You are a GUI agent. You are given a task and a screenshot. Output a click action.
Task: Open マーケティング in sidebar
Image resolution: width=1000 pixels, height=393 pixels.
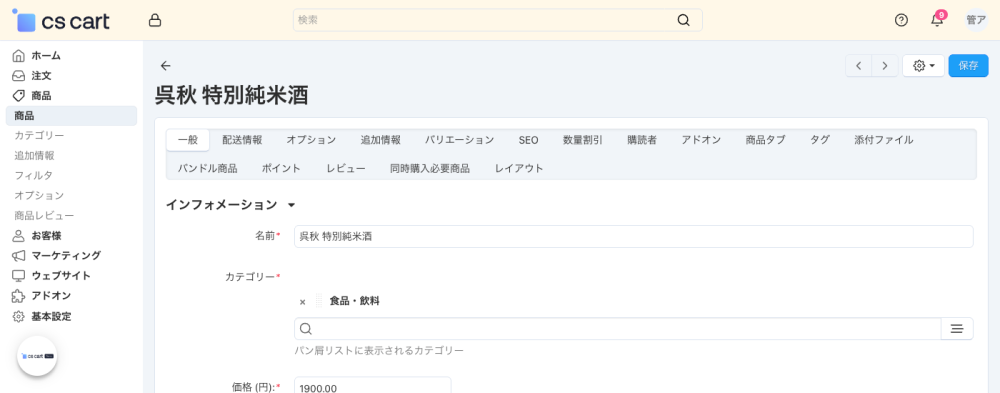point(66,255)
